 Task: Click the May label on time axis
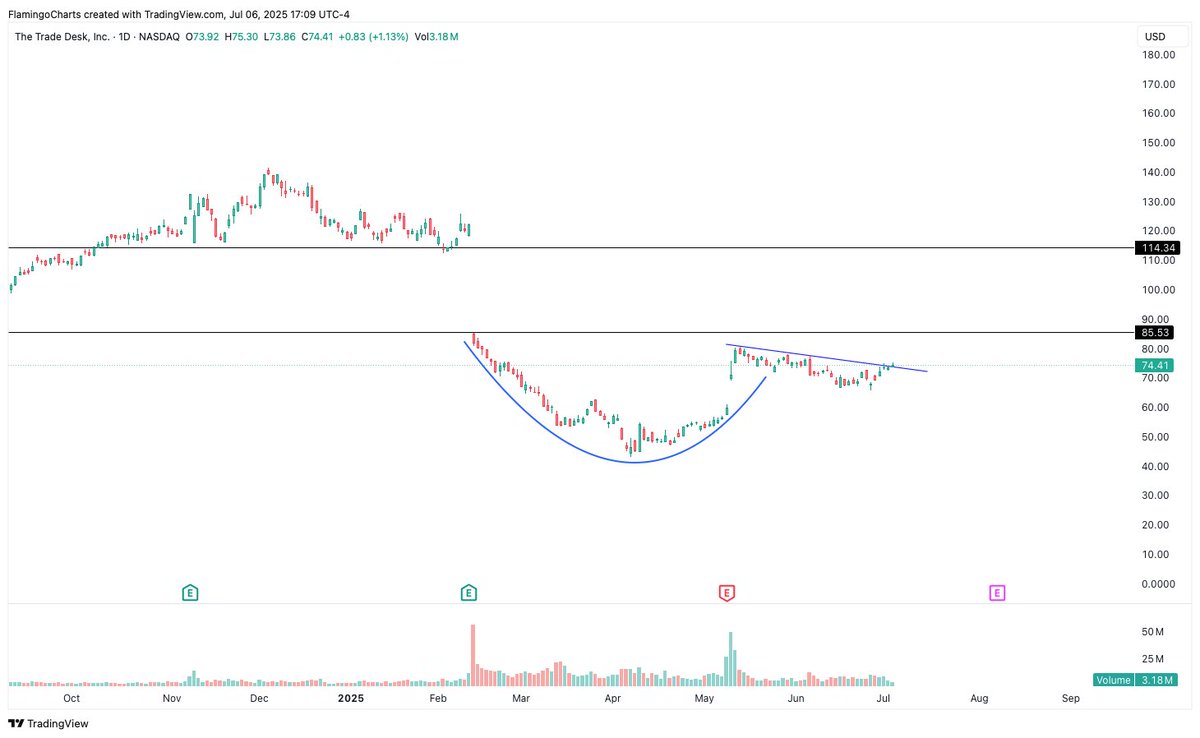pyautogui.click(x=705, y=698)
